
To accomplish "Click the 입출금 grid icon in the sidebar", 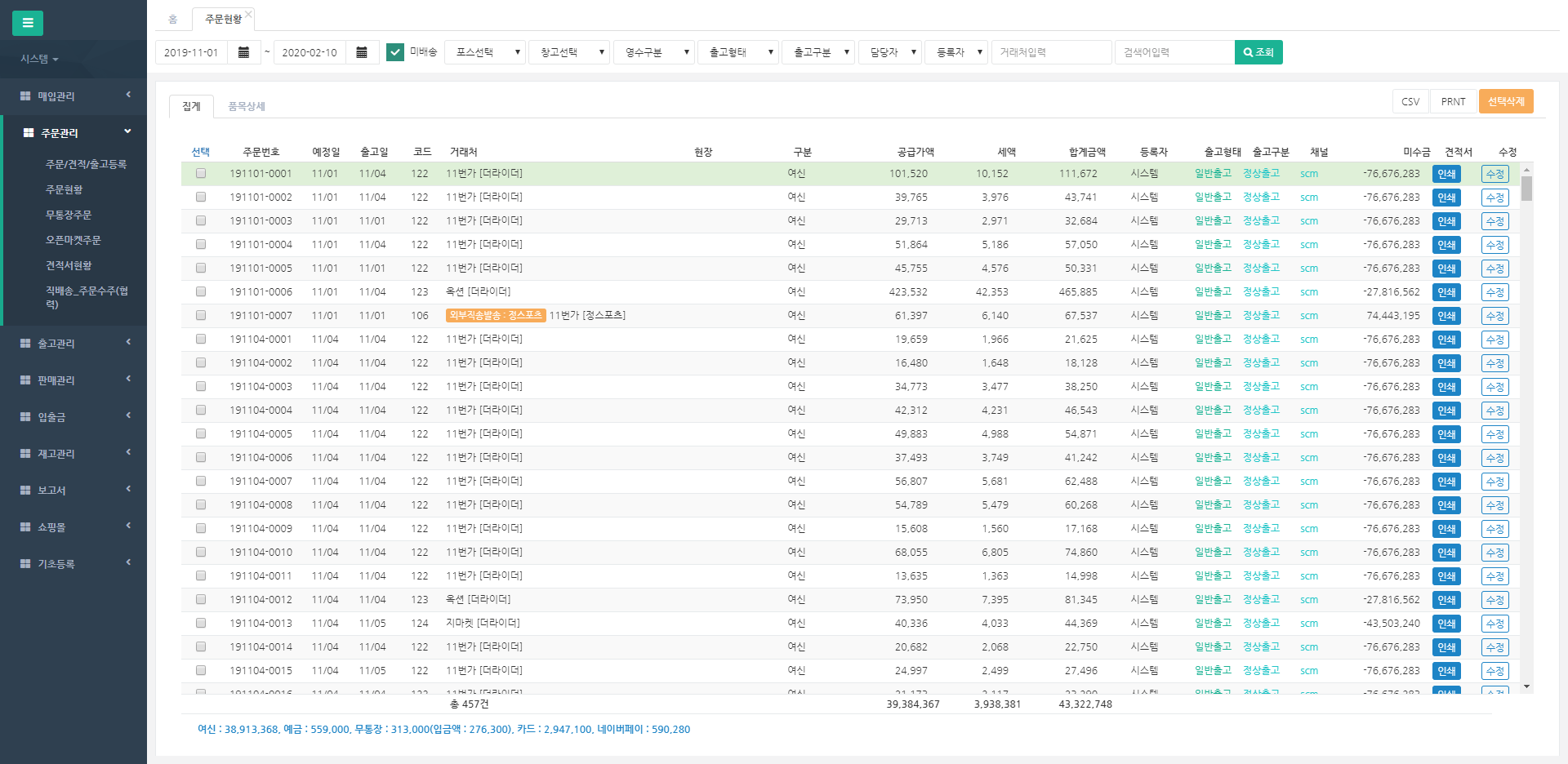I will [25, 417].
